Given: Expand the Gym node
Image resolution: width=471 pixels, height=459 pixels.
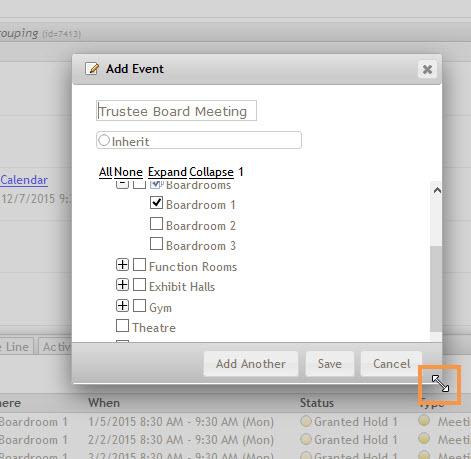Looking at the screenshot, I should pyautogui.click(x=122, y=306).
